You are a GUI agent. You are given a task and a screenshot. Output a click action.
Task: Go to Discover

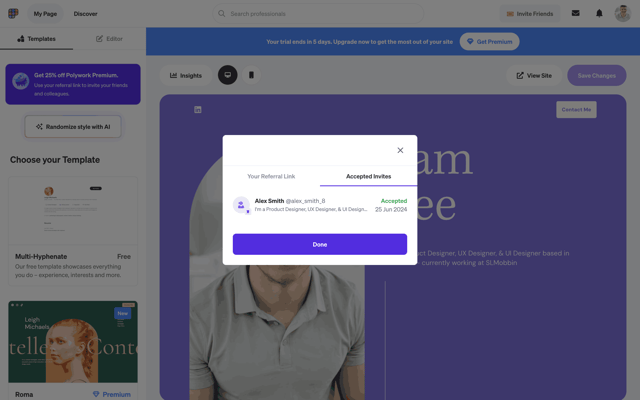pos(85,13)
